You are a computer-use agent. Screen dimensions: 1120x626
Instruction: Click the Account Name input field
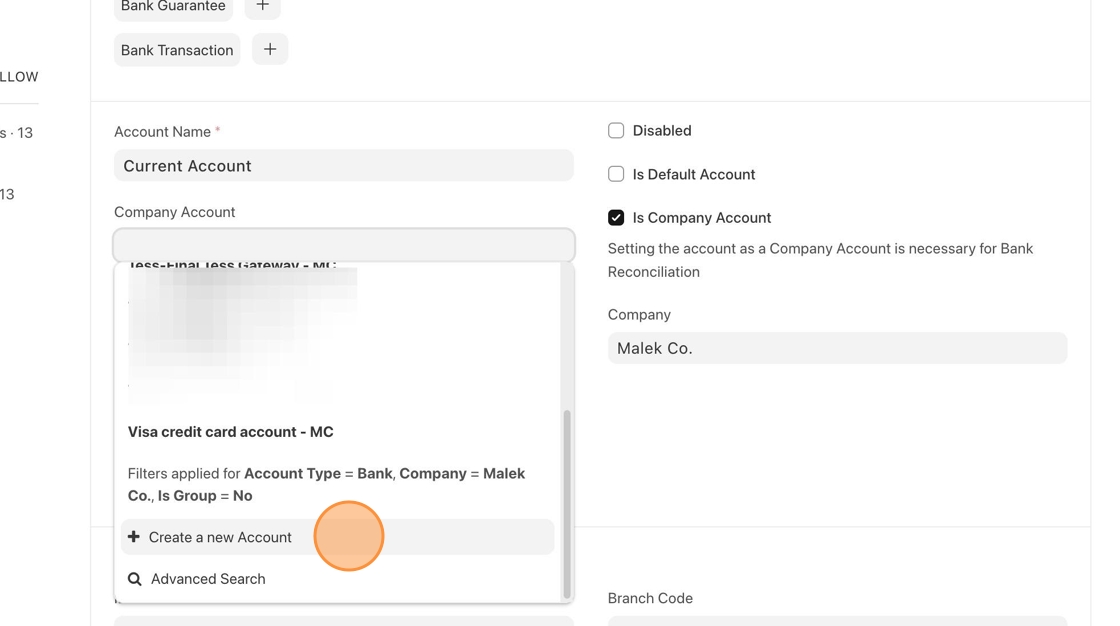[344, 166]
